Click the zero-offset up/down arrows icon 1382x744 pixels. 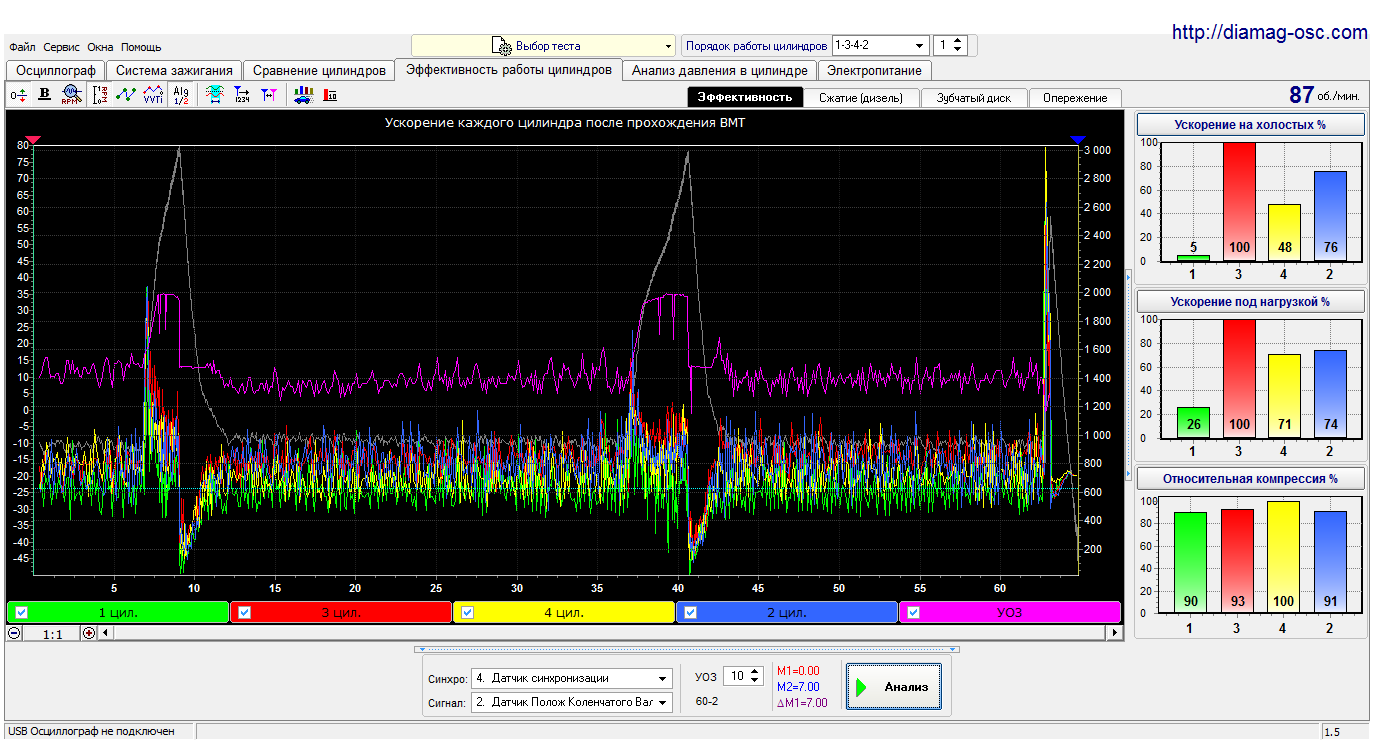pos(19,95)
